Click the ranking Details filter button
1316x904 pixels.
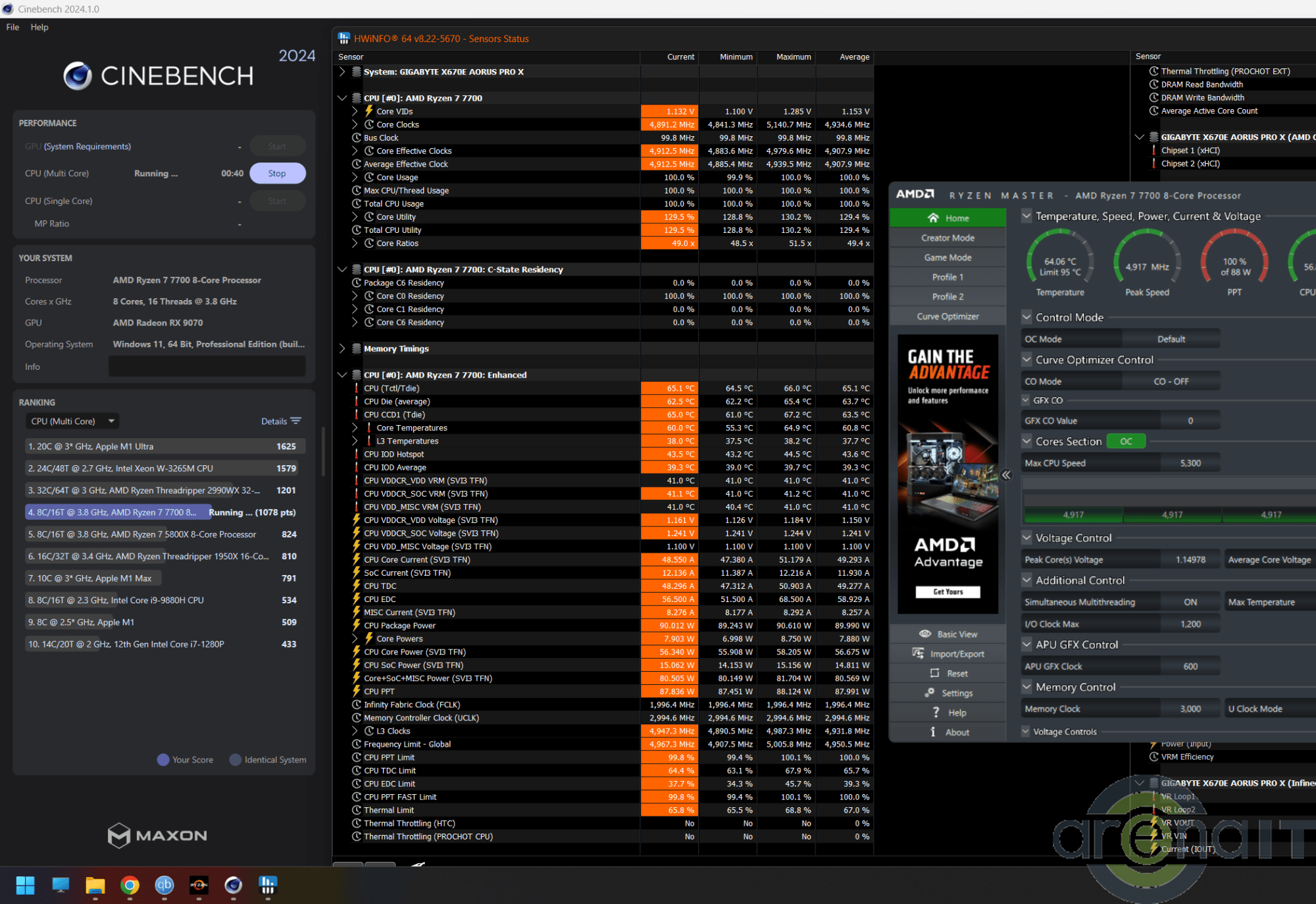click(x=281, y=421)
